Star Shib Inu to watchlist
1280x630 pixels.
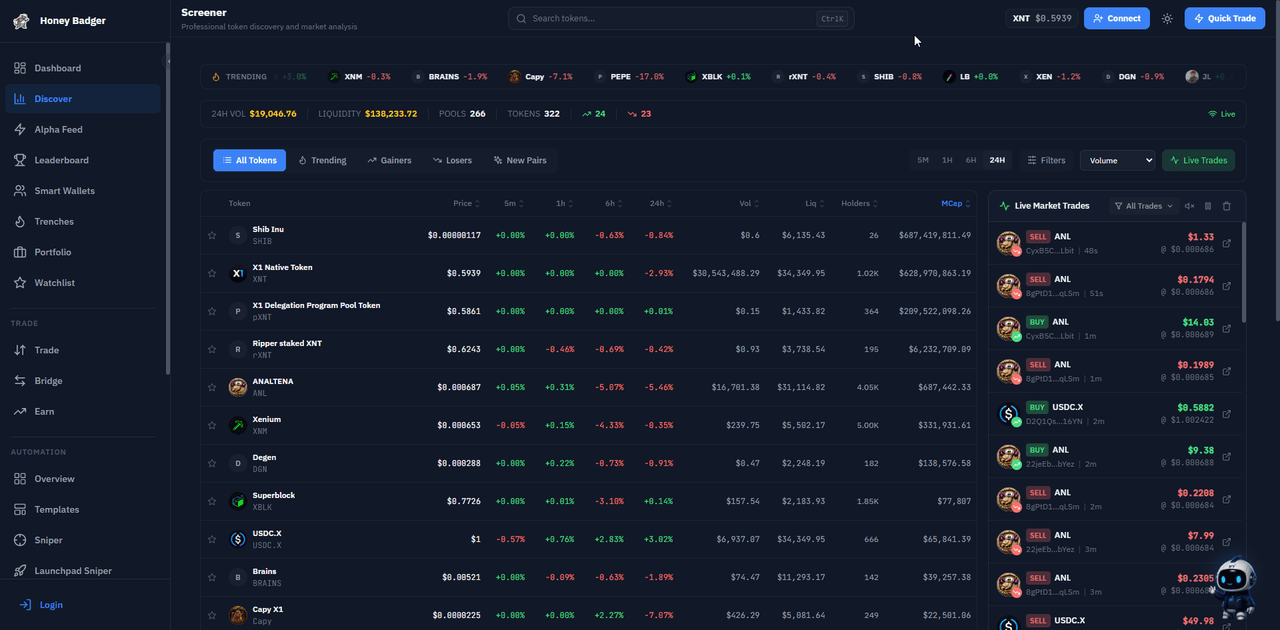click(x=212, y=235)
